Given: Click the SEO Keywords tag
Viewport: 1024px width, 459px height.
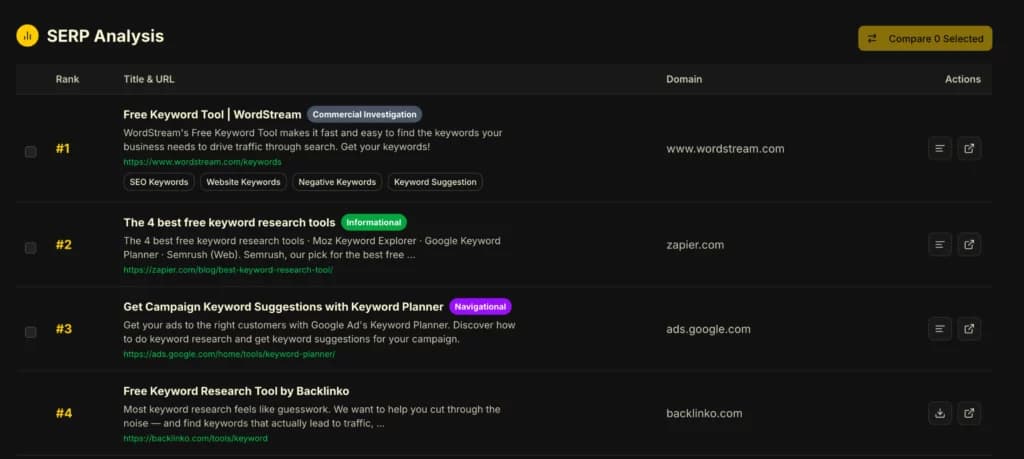Looking at the screenshot, I should pyautogui.click(x=158, y=182).
